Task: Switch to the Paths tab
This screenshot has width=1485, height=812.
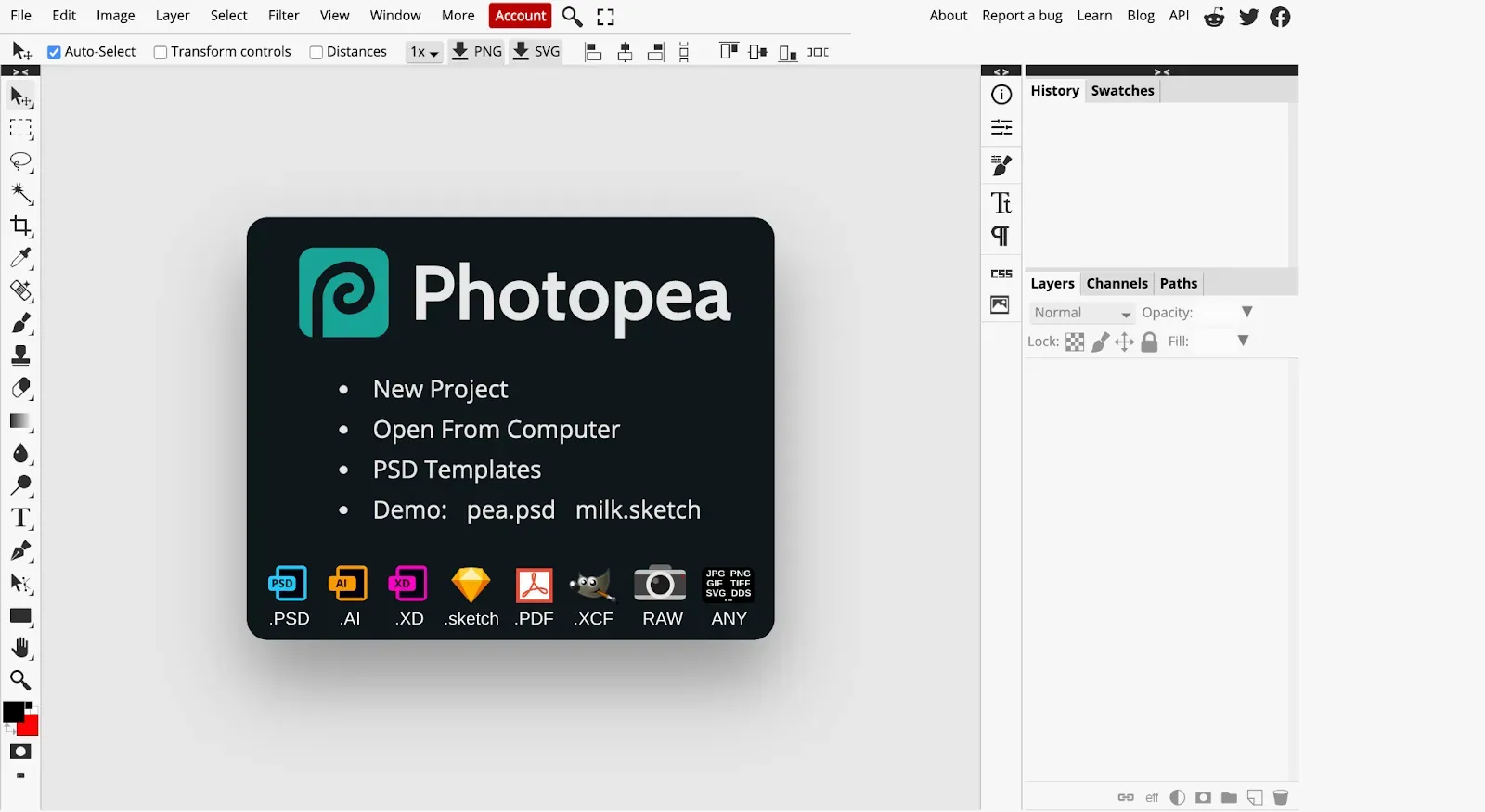Action: coord(1179,284)
